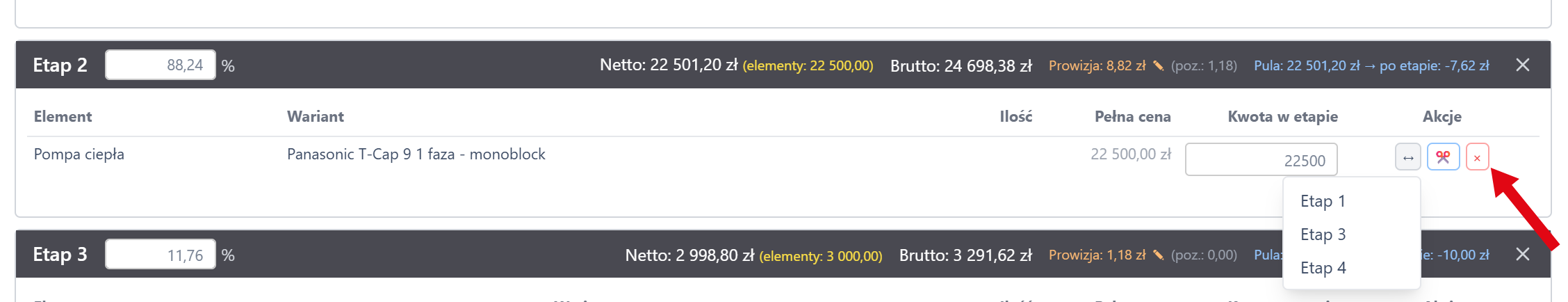Click Etap 3 Prowizja 1,18 zł text

coord(1097,255)
